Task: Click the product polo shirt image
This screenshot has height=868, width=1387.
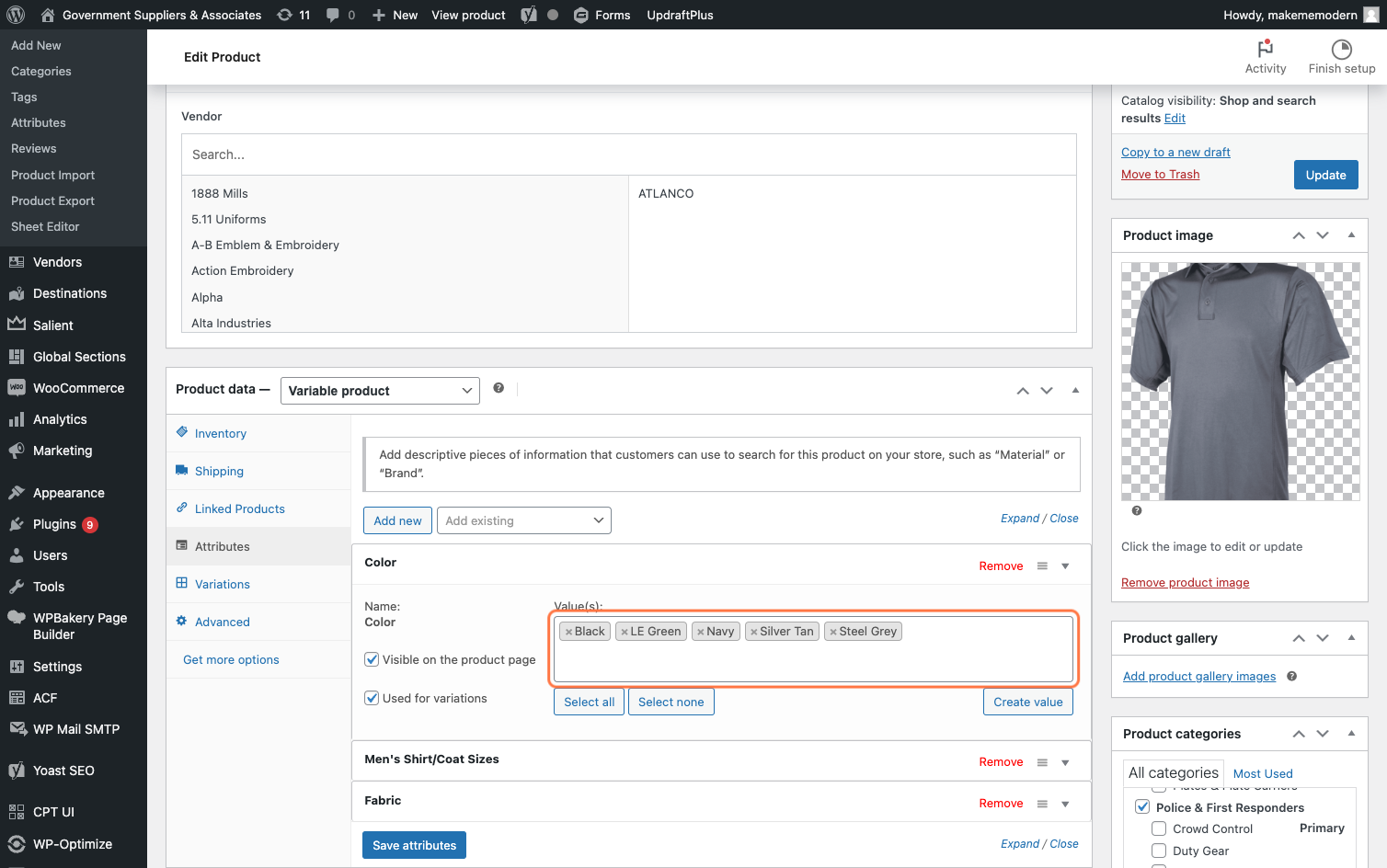Action: 1240,382
